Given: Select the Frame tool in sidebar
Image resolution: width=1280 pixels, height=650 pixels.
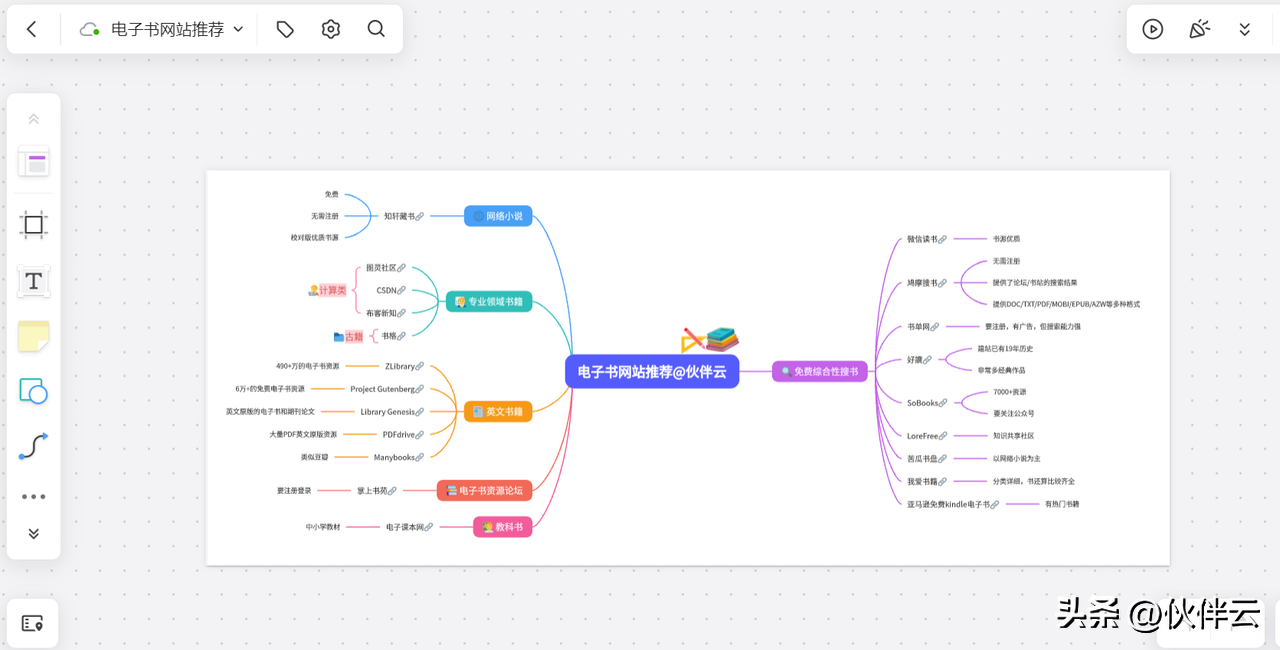Looking at the screenshot, I should pos(33,225).
